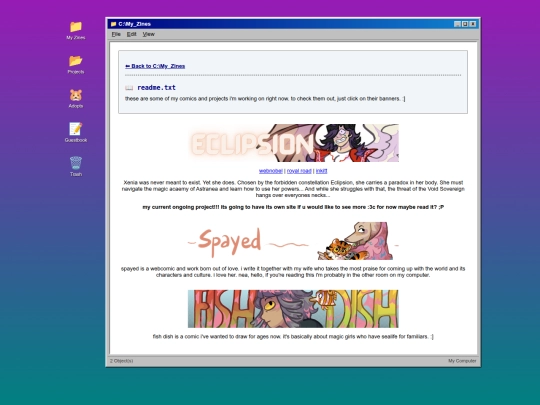Visit the inkitt link
Screen dimensions: 540x405
pyautogui.click(x=321, y=171)
